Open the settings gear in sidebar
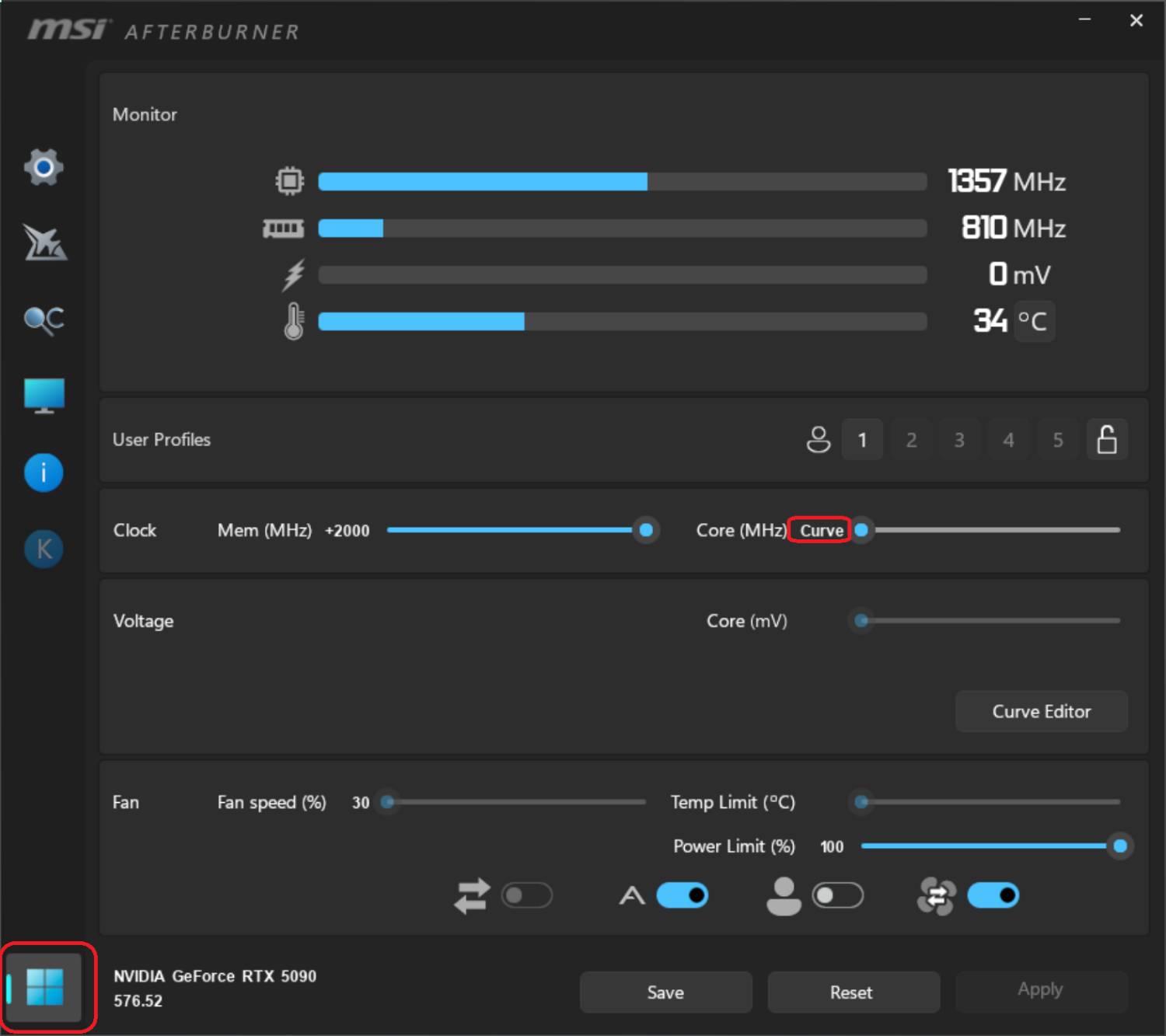This screenshot has height=1036, width=1166. click(44, 167)
